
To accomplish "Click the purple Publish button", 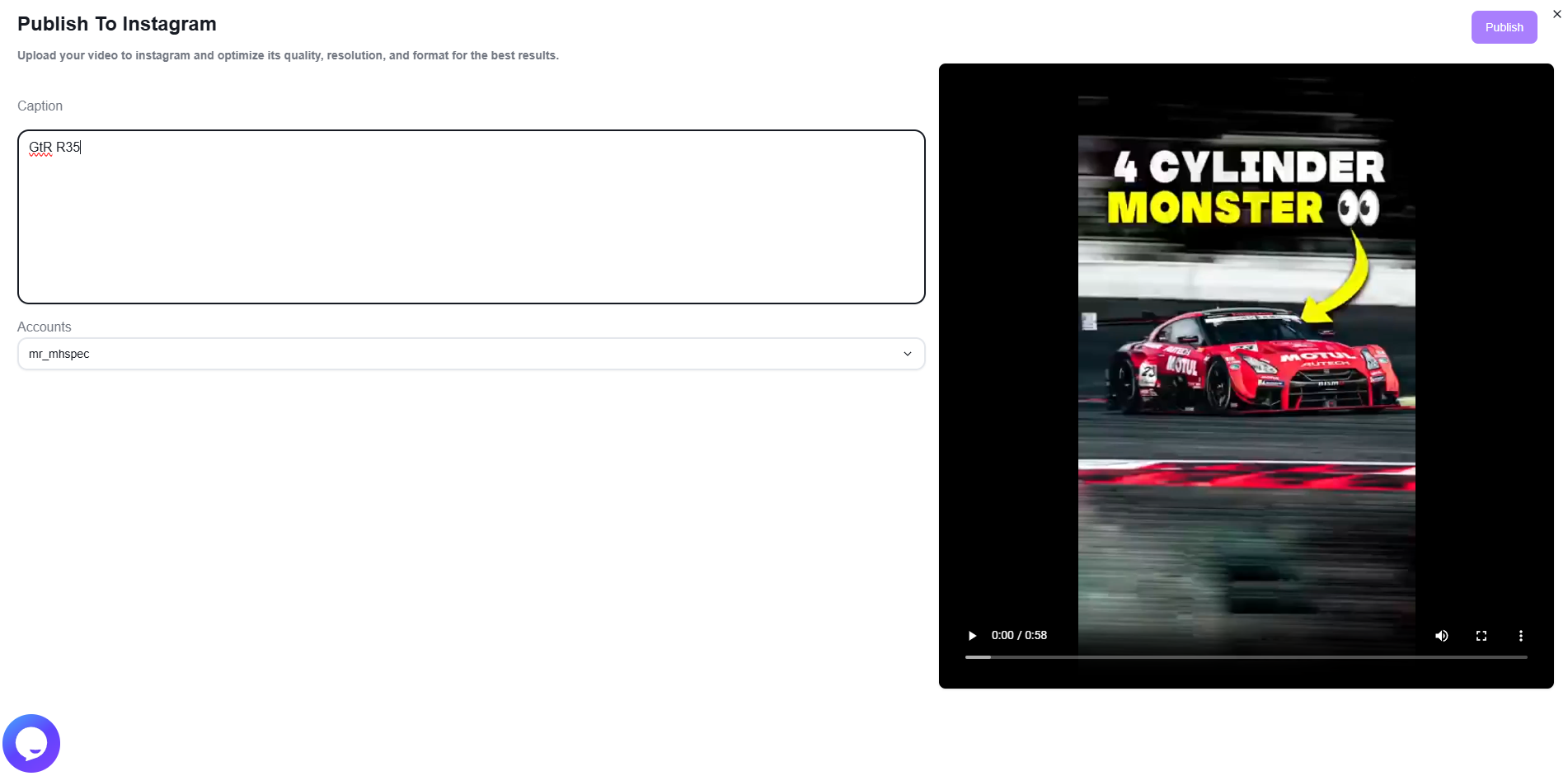I will point(1504,27).
